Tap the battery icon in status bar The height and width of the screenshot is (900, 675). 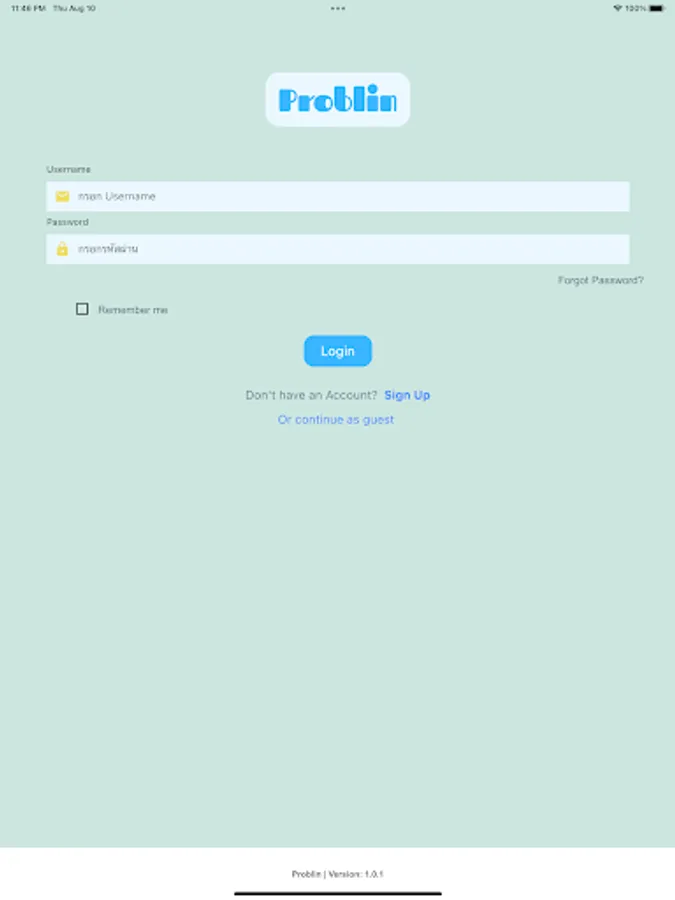point(657,8)
